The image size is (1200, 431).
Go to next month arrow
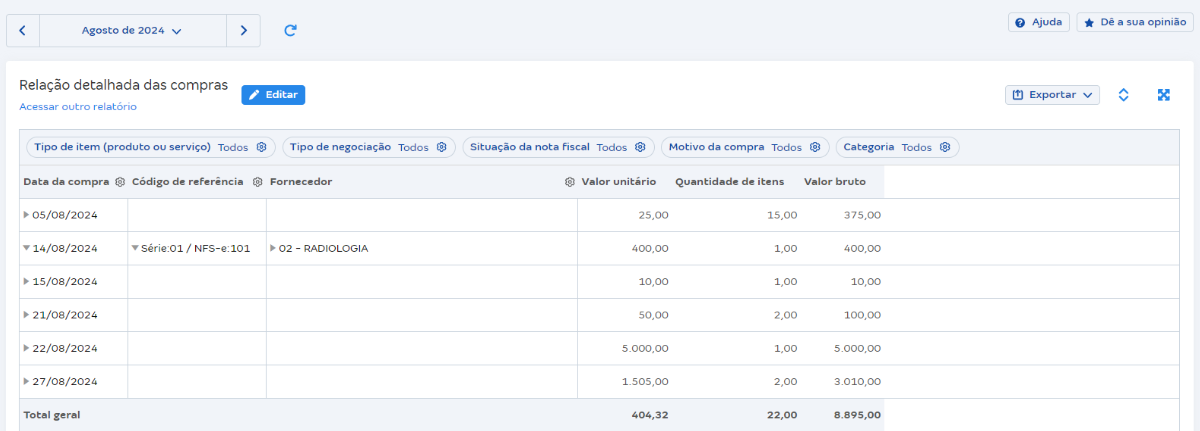coord(243,31)
